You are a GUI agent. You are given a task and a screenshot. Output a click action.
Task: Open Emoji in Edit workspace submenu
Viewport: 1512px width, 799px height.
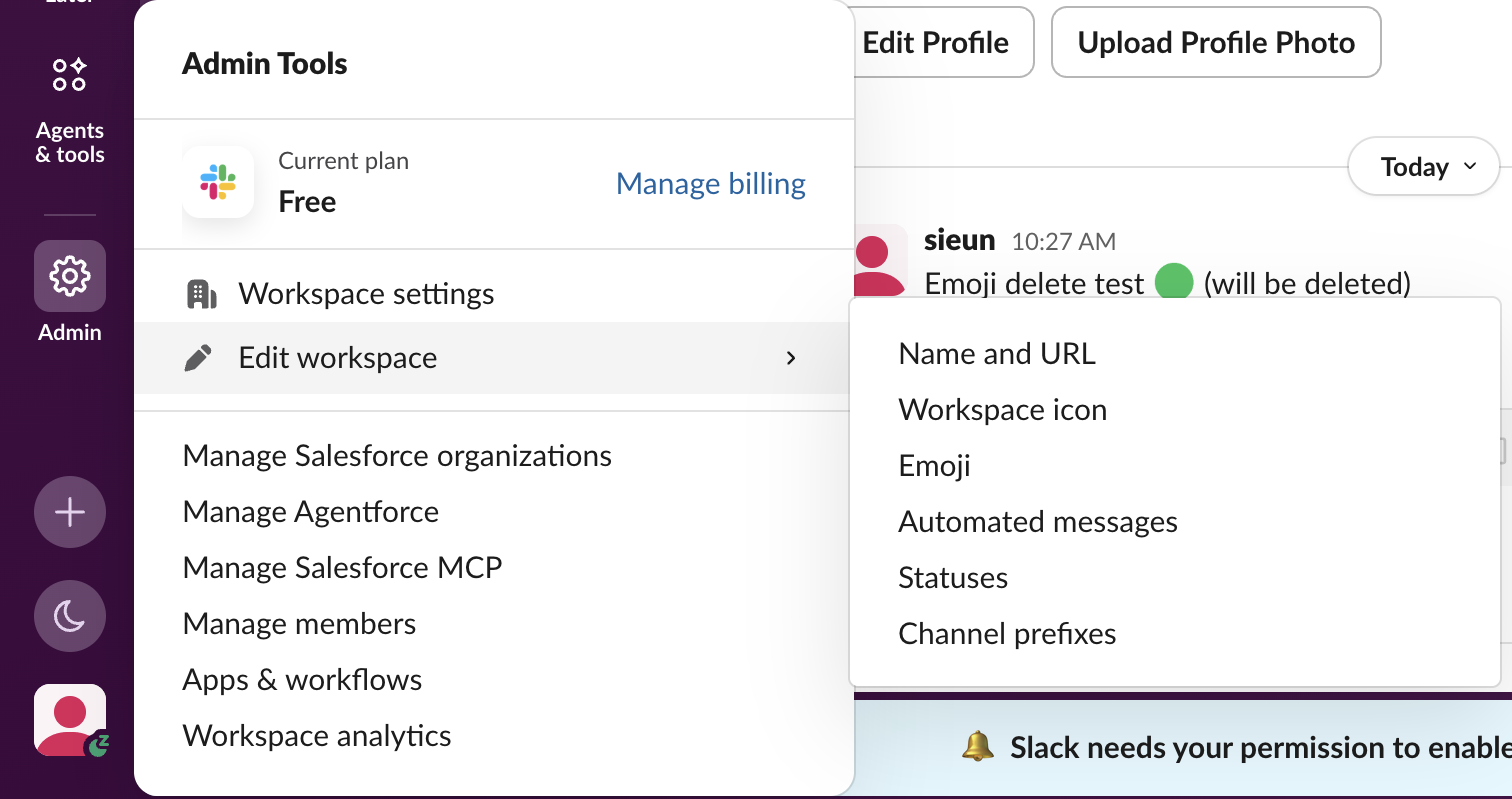[x=1174, y=466]
